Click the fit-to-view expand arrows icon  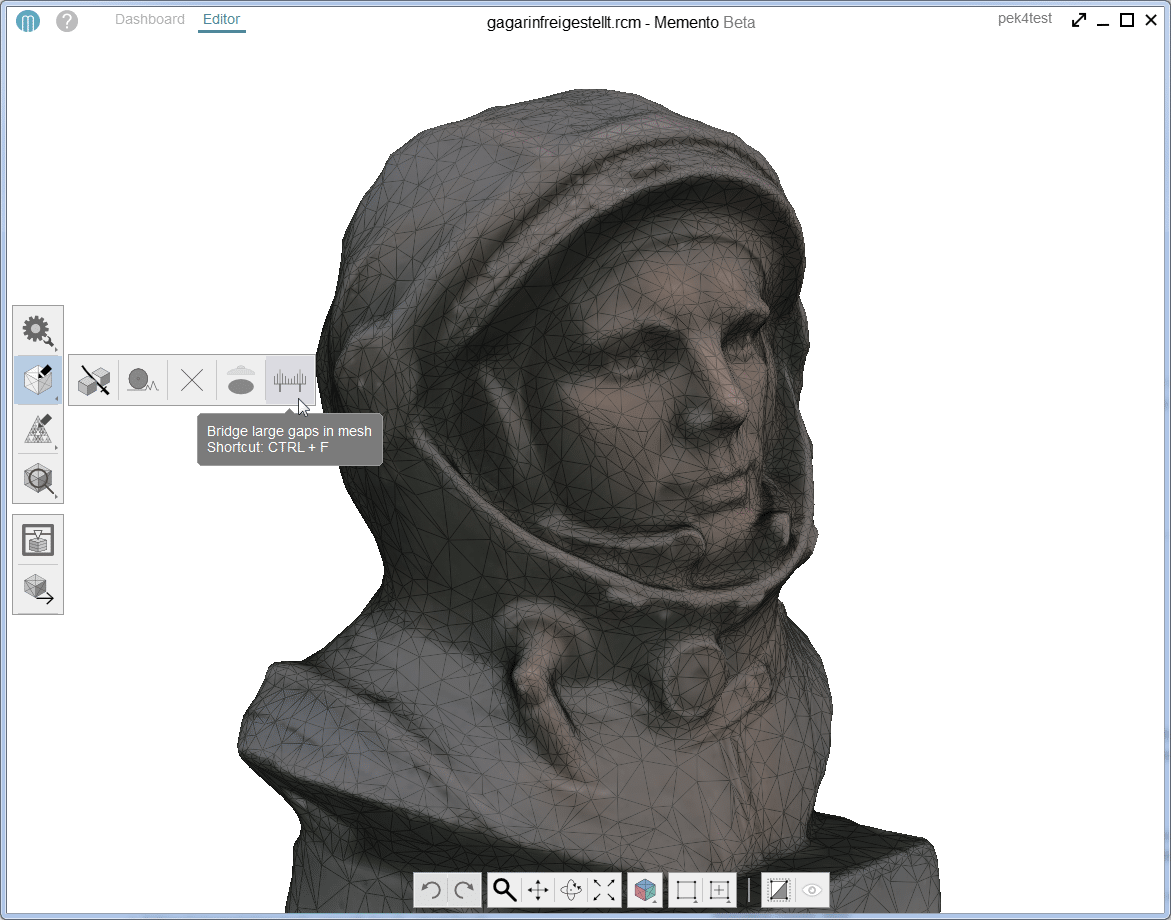coord(604,890)
